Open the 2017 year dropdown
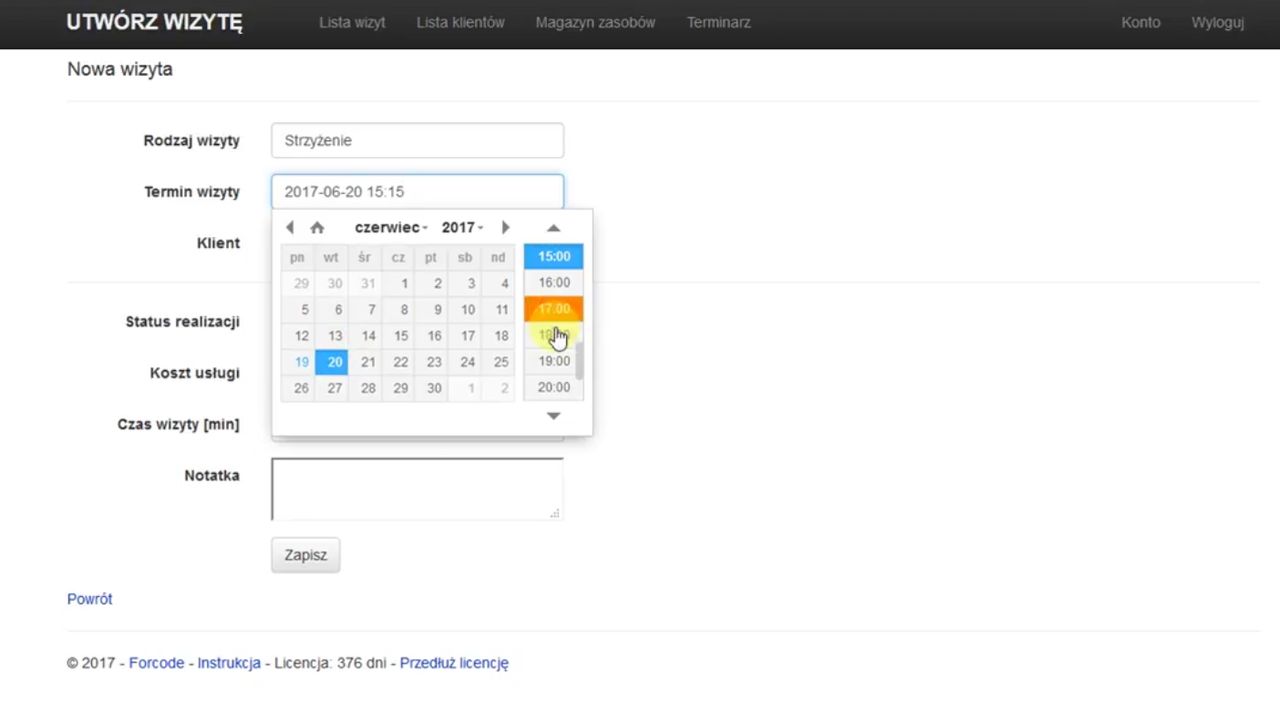The image size is (1280, 721). 462,228
